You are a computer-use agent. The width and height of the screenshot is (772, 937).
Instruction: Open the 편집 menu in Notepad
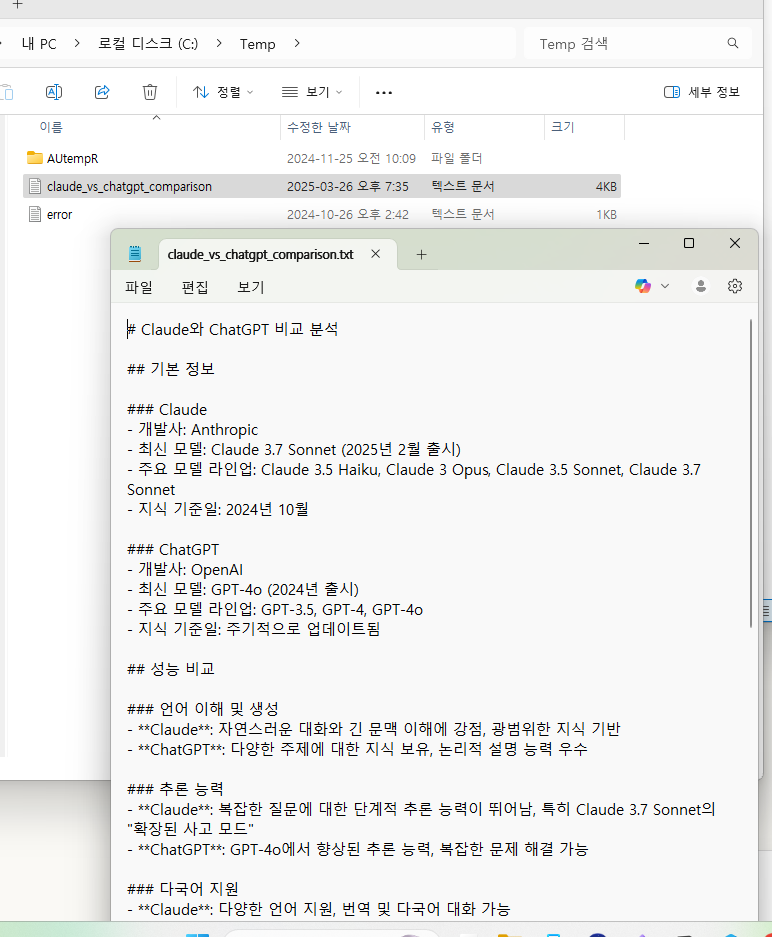coord(195,287)
